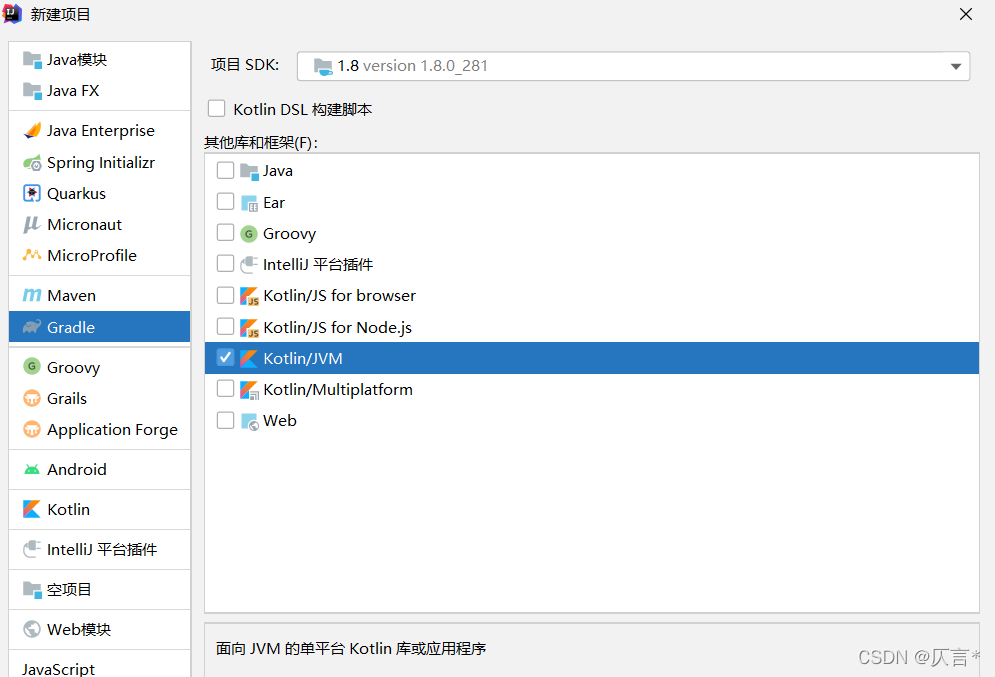Click the Kotlin/Multiplatform row label
The width and height of the screenshot is (995, 677).
pyautogui.click(x=338, y=390)
